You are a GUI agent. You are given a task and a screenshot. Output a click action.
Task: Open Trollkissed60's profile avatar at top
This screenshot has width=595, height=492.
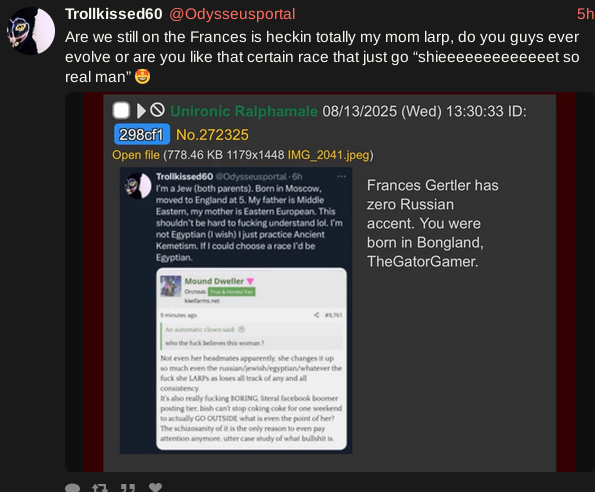pos(31,31)
